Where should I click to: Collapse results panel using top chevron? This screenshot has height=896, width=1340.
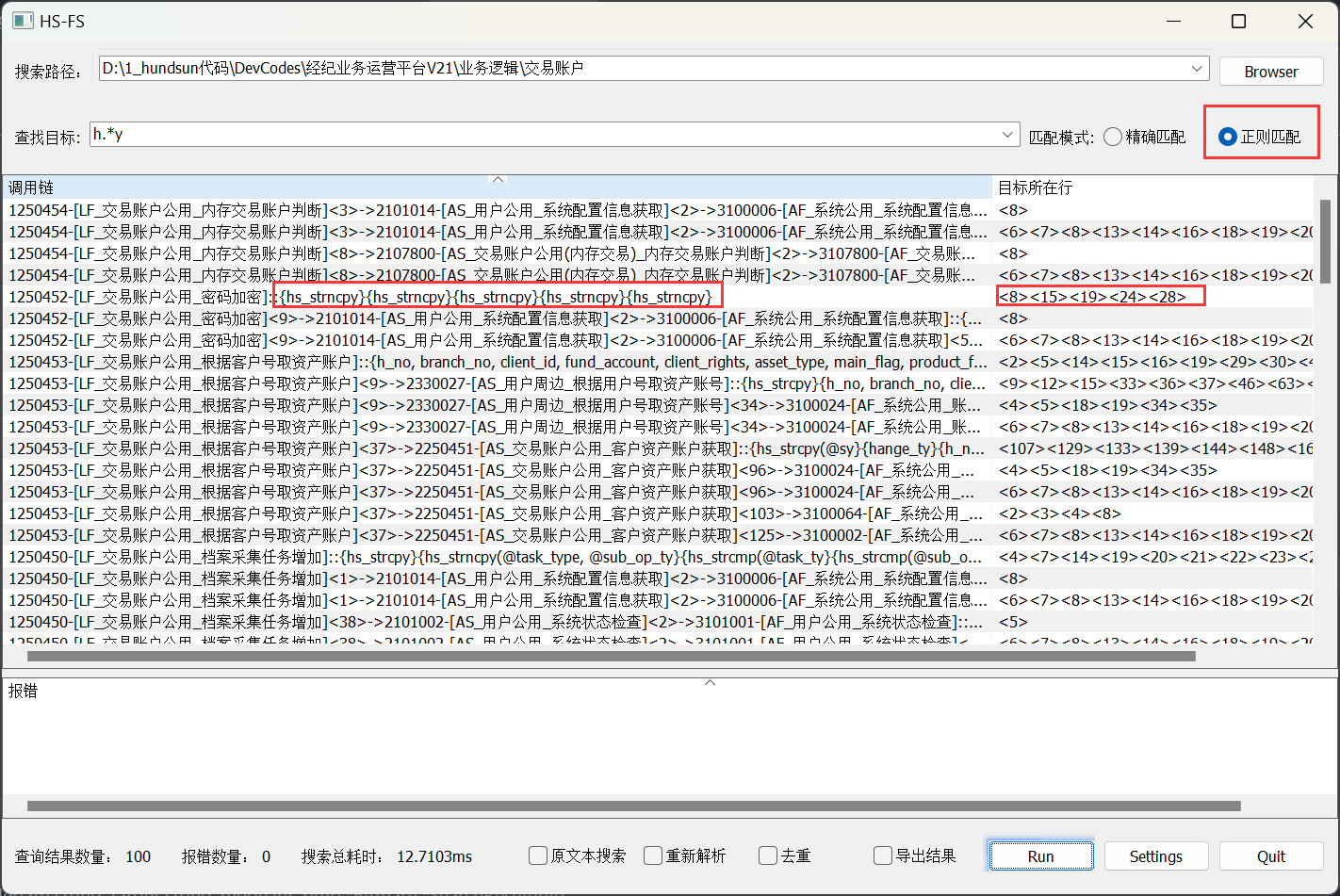click(x=498, y=179)
